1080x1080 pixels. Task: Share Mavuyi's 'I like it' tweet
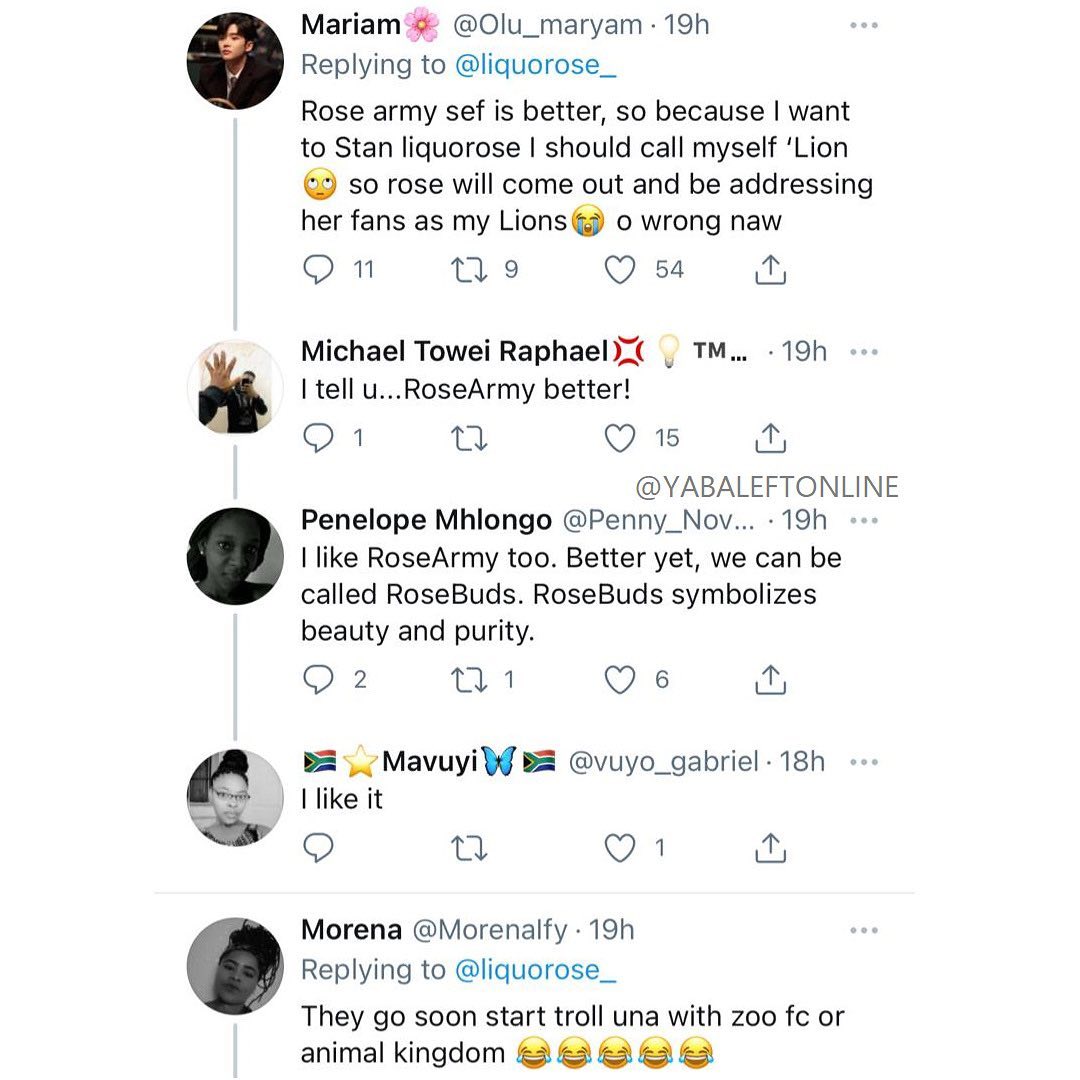(769, 848)
